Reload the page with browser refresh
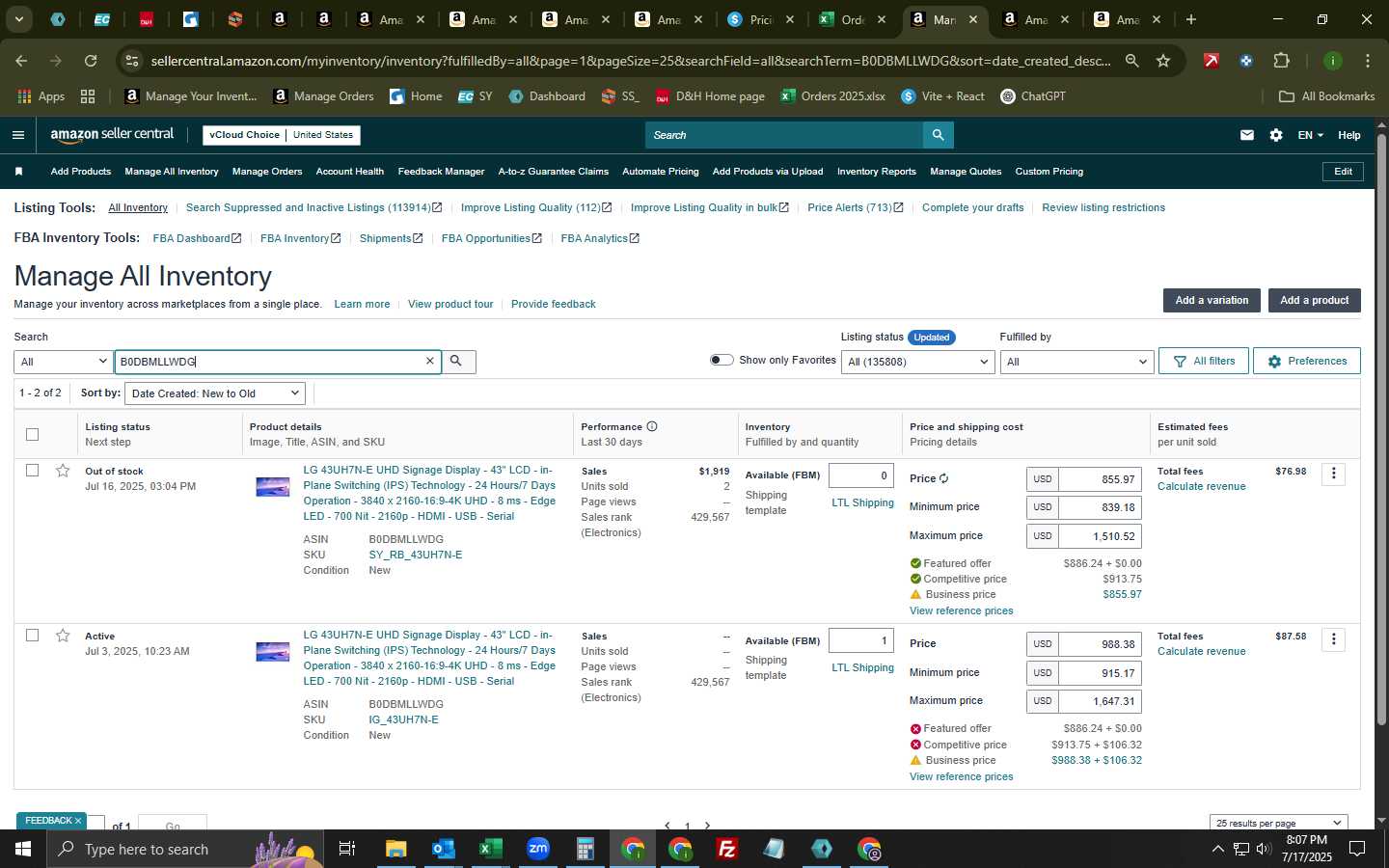 pos(91,61)
